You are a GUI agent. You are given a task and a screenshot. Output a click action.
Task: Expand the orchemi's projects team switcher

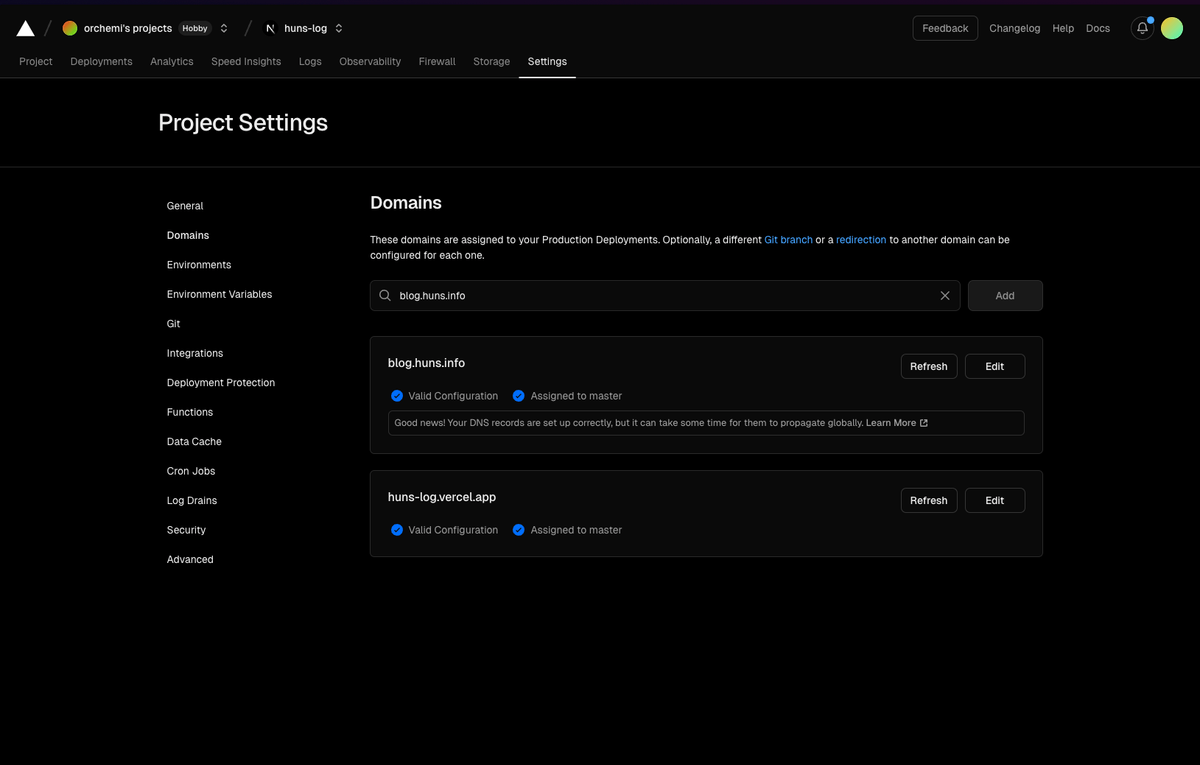224,28
